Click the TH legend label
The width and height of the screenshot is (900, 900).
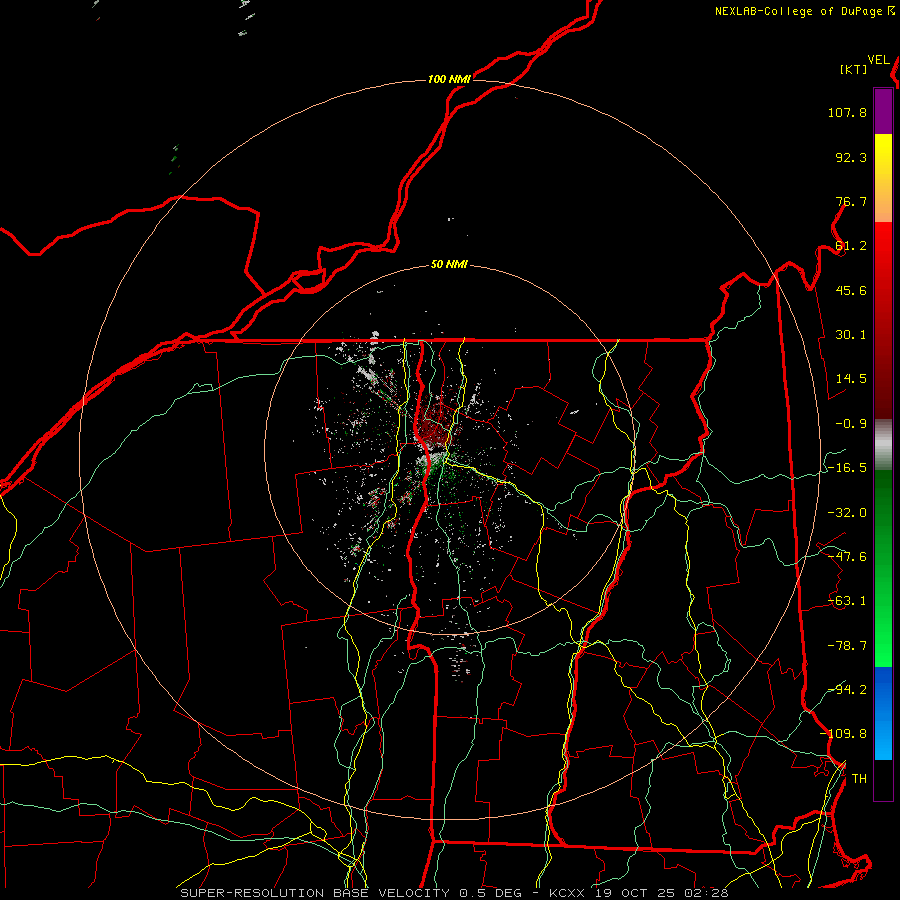[859, 779]
